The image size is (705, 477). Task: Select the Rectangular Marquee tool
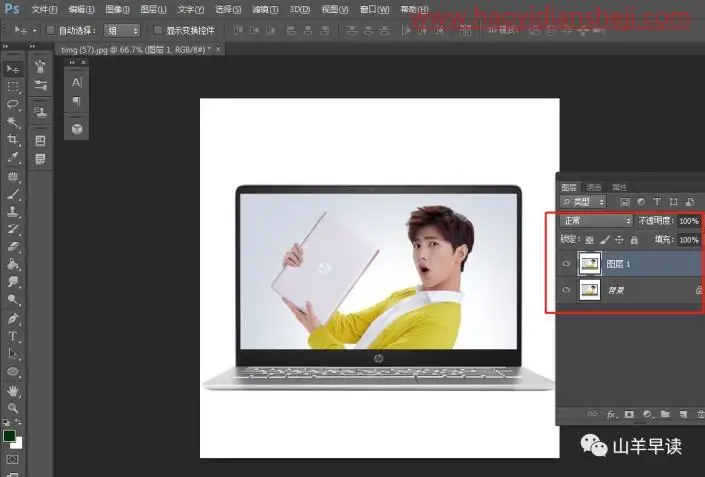13,87
